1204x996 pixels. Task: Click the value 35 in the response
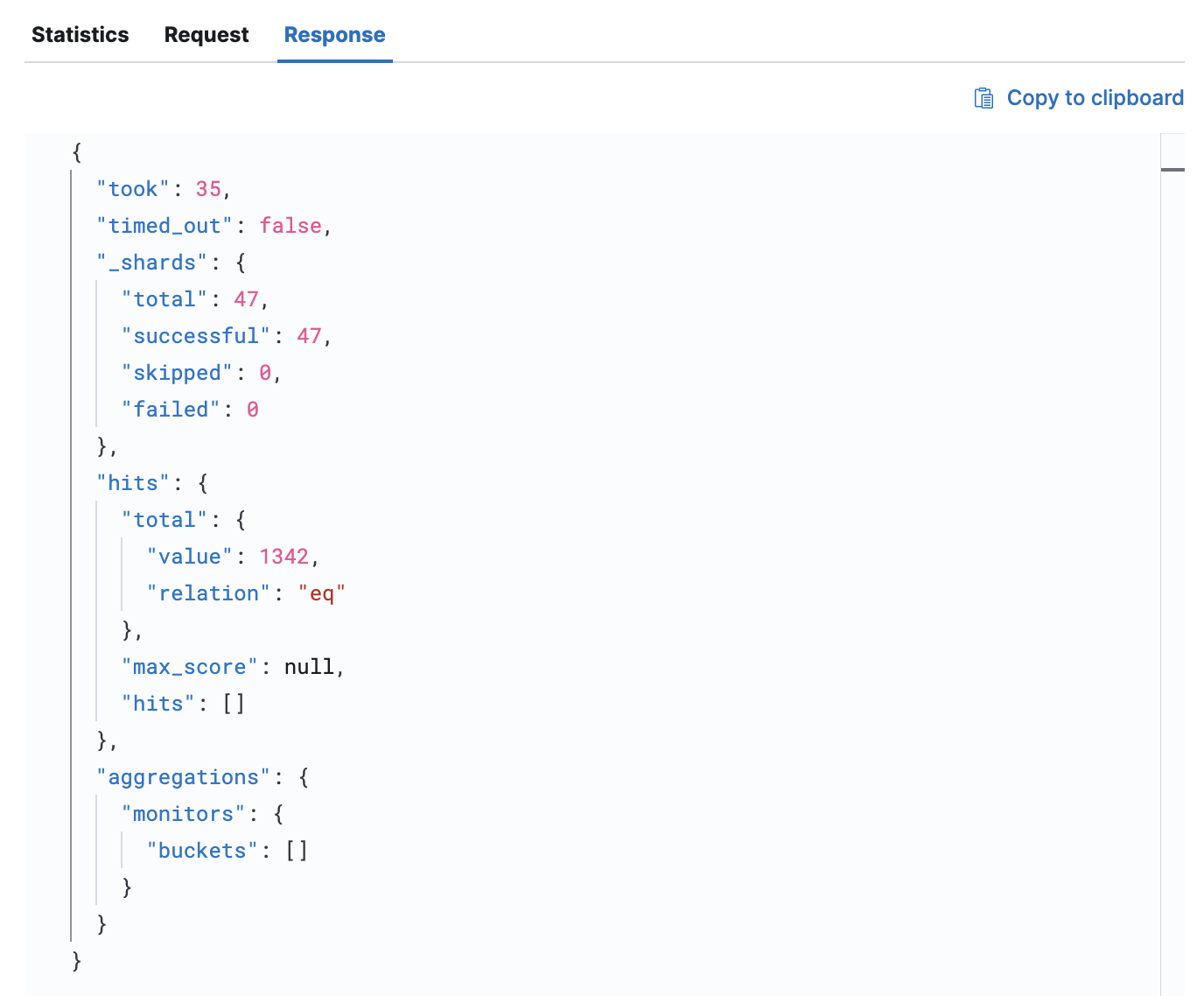click(208, 189)
